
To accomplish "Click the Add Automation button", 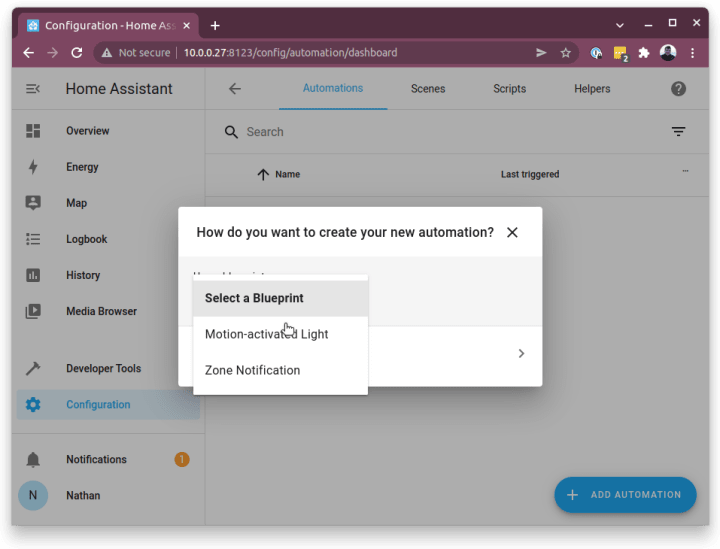I will [x=625, y=495].
